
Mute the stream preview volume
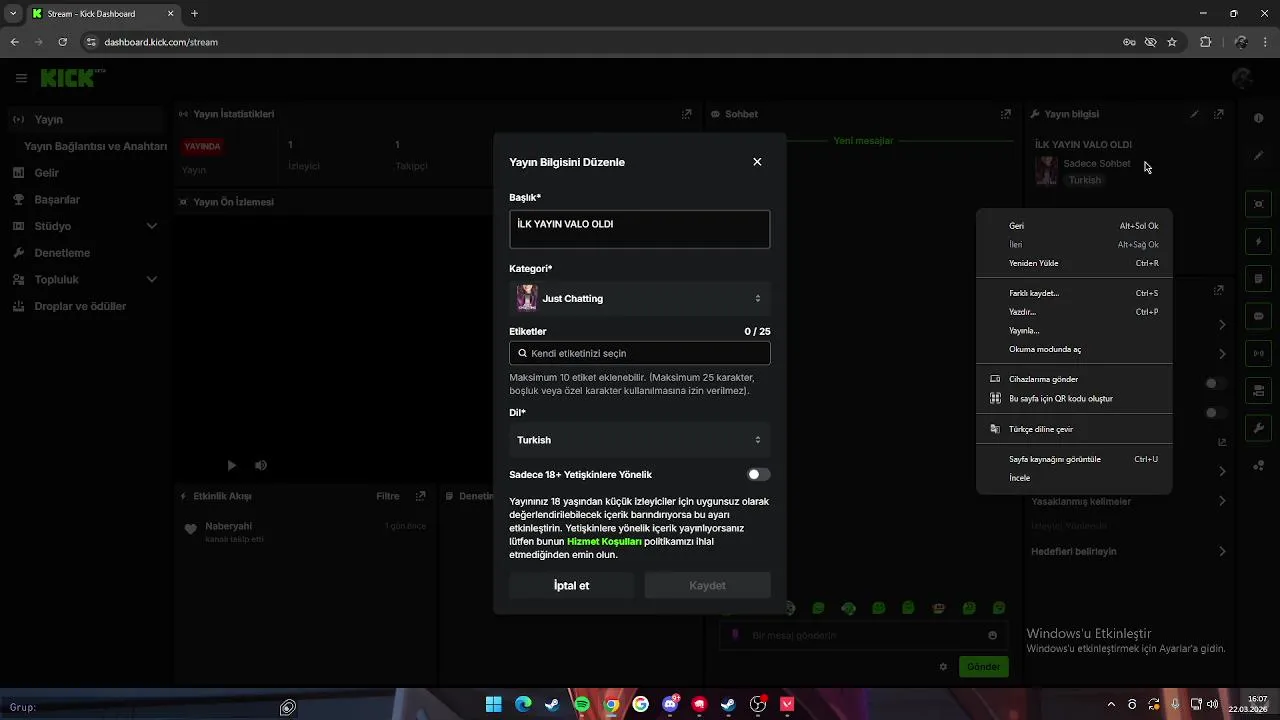coord(261,465)
